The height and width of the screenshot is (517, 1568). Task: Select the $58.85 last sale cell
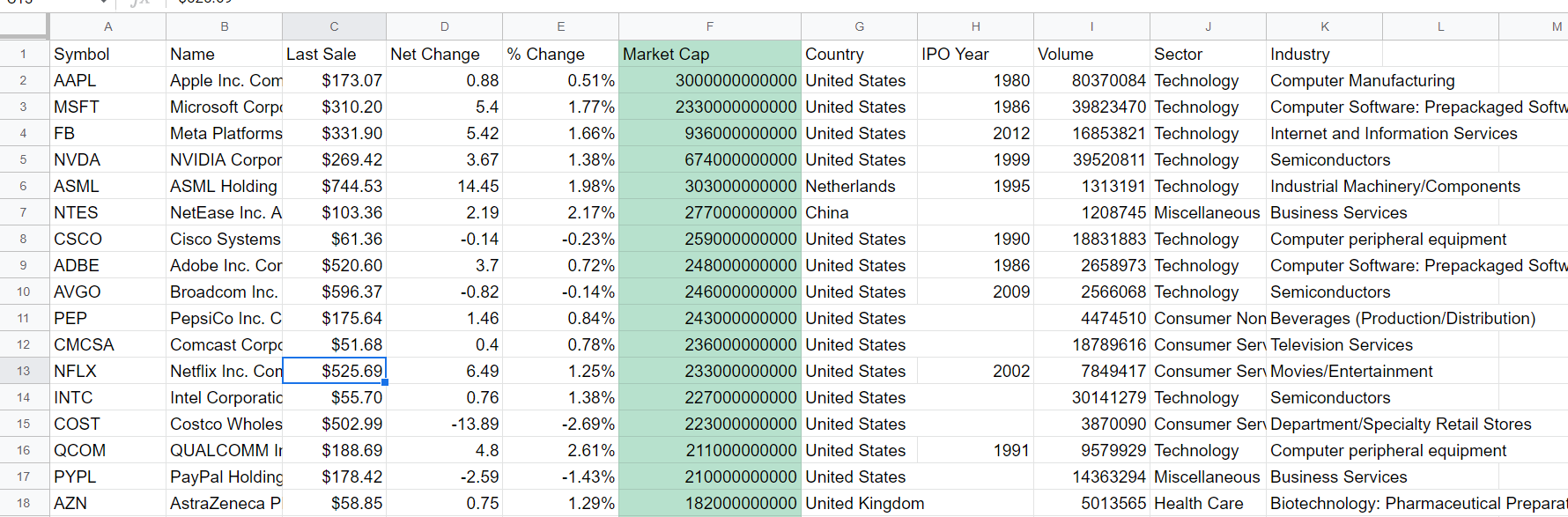click(x=335, y=503)
